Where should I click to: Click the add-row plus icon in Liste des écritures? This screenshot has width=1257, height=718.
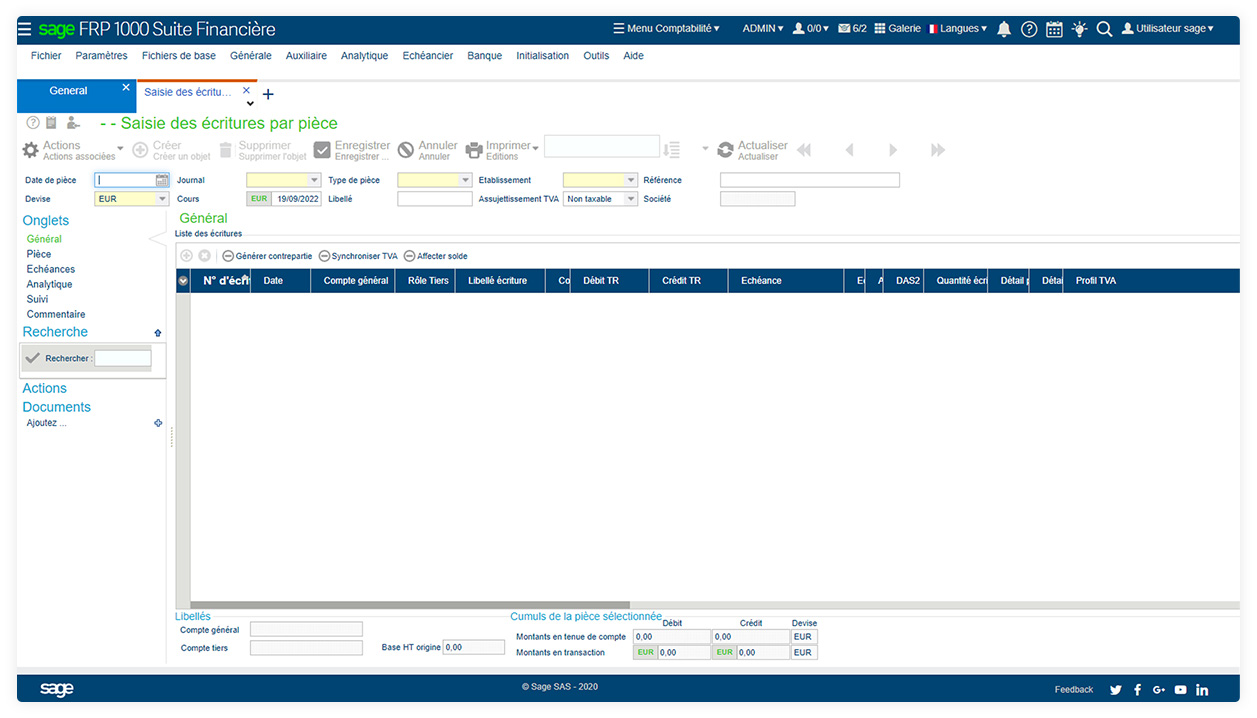pyautogui.click(x=186, y=256)
